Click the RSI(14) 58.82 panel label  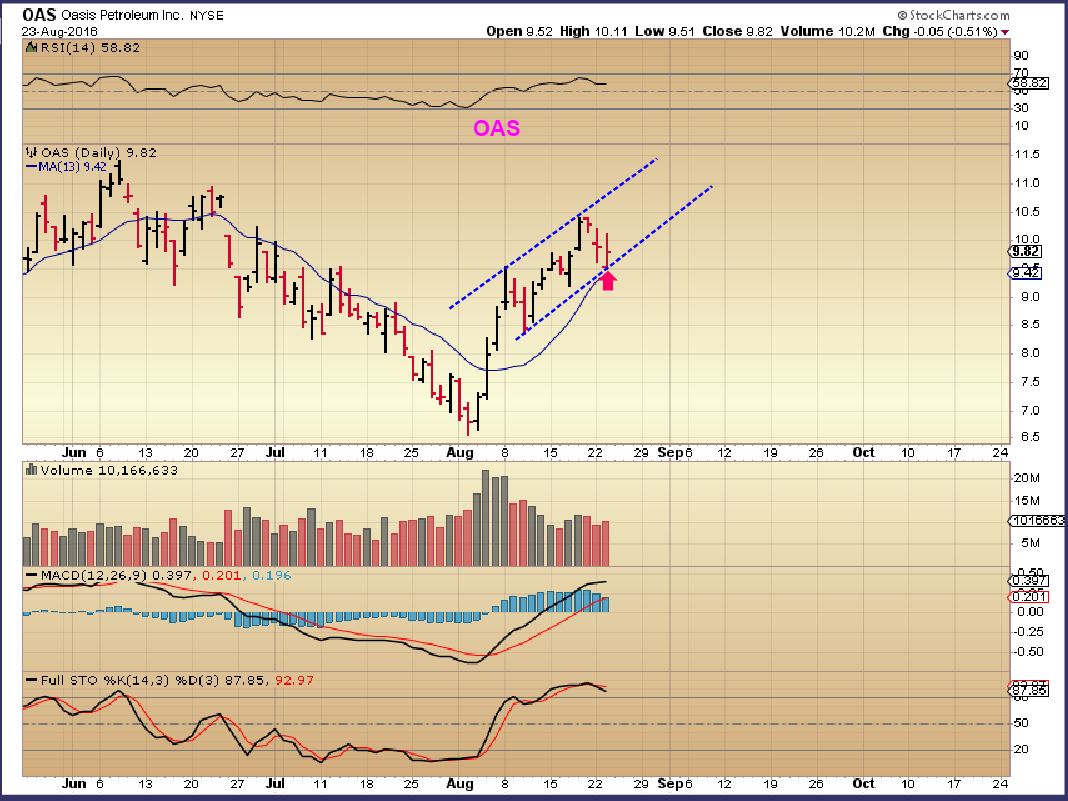90,48
